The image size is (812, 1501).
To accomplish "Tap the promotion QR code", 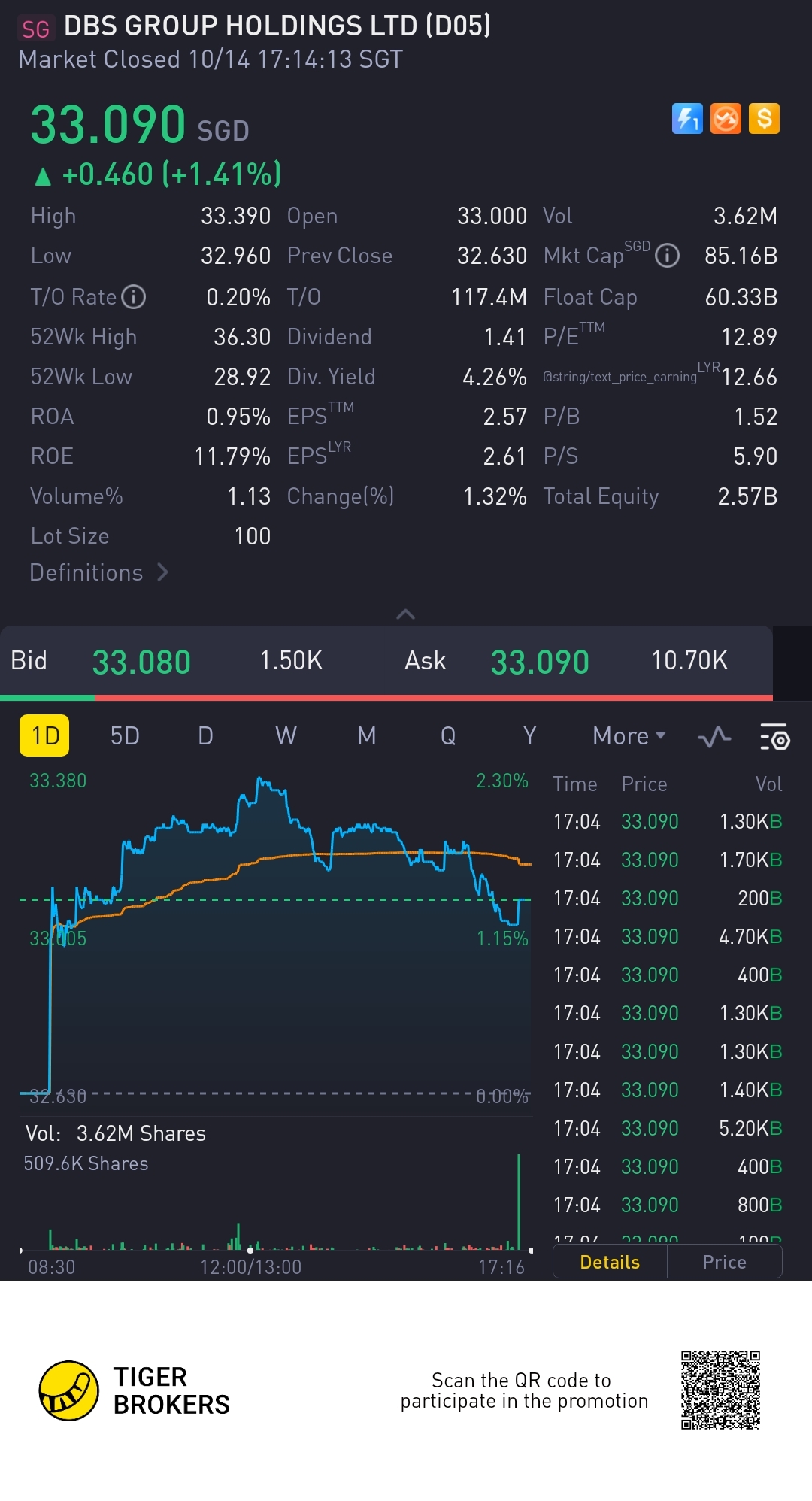I will tap(720, 1390).
